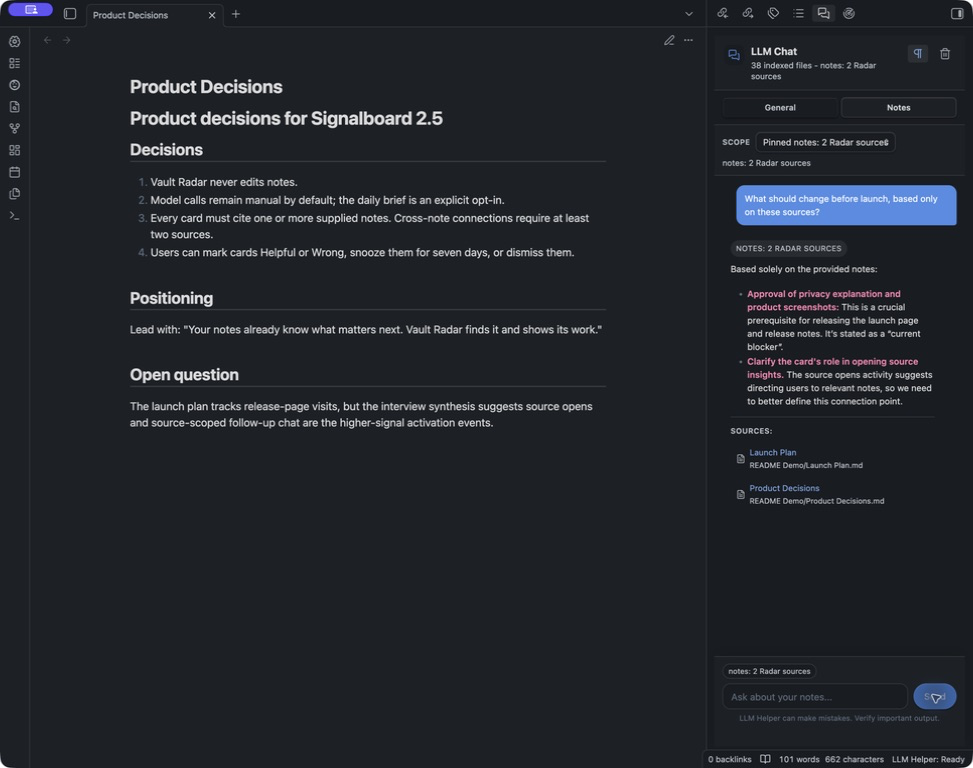This screenshot has width=973, height=768.
Task: Open the outline list panel icon
Action: coord(798,13)
